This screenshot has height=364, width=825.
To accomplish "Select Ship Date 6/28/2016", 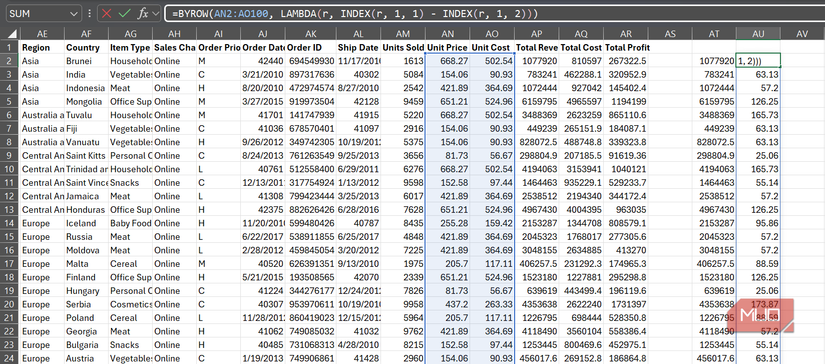I will [358, 210].
